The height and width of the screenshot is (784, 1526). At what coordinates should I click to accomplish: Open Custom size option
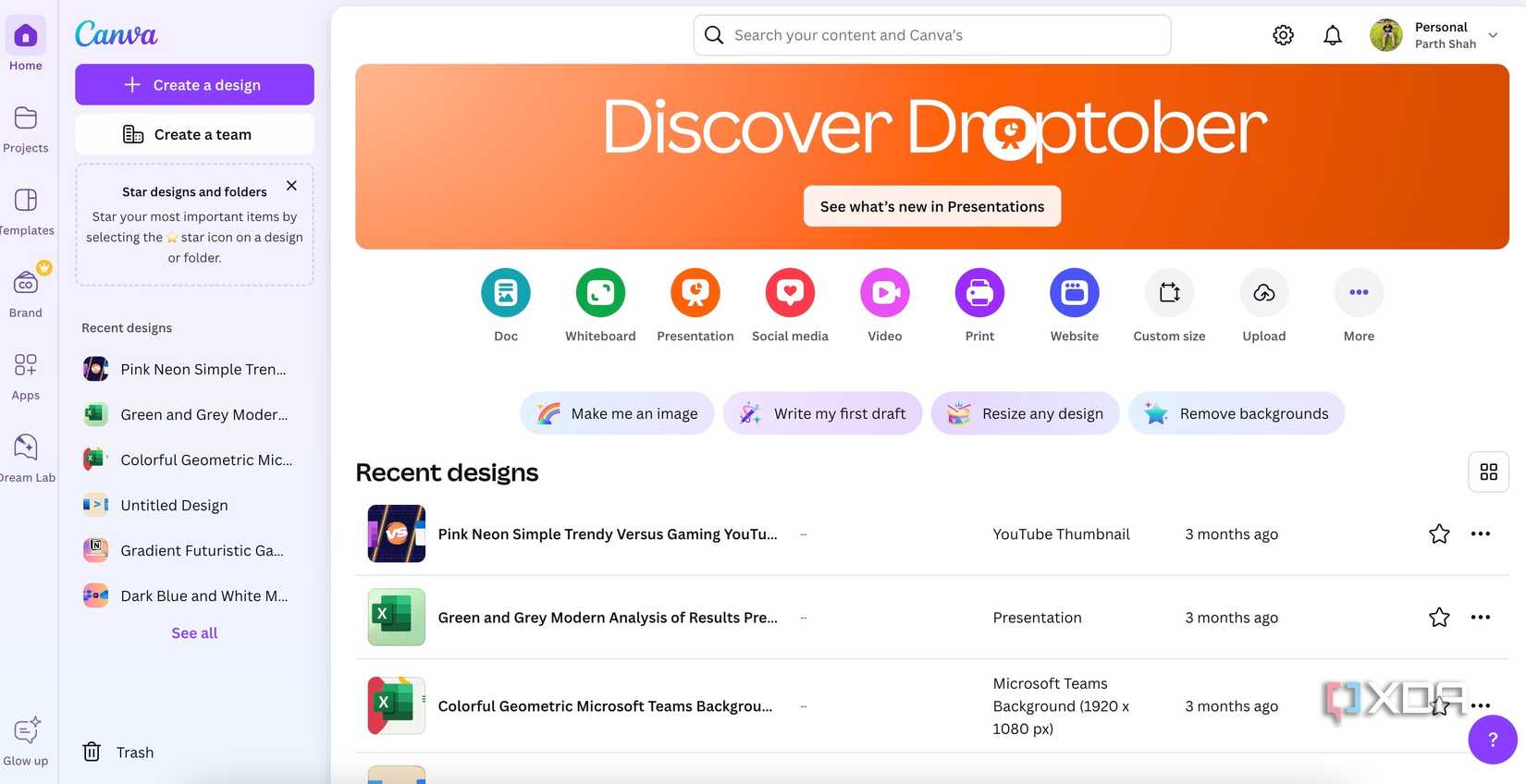coord(1169,293)
